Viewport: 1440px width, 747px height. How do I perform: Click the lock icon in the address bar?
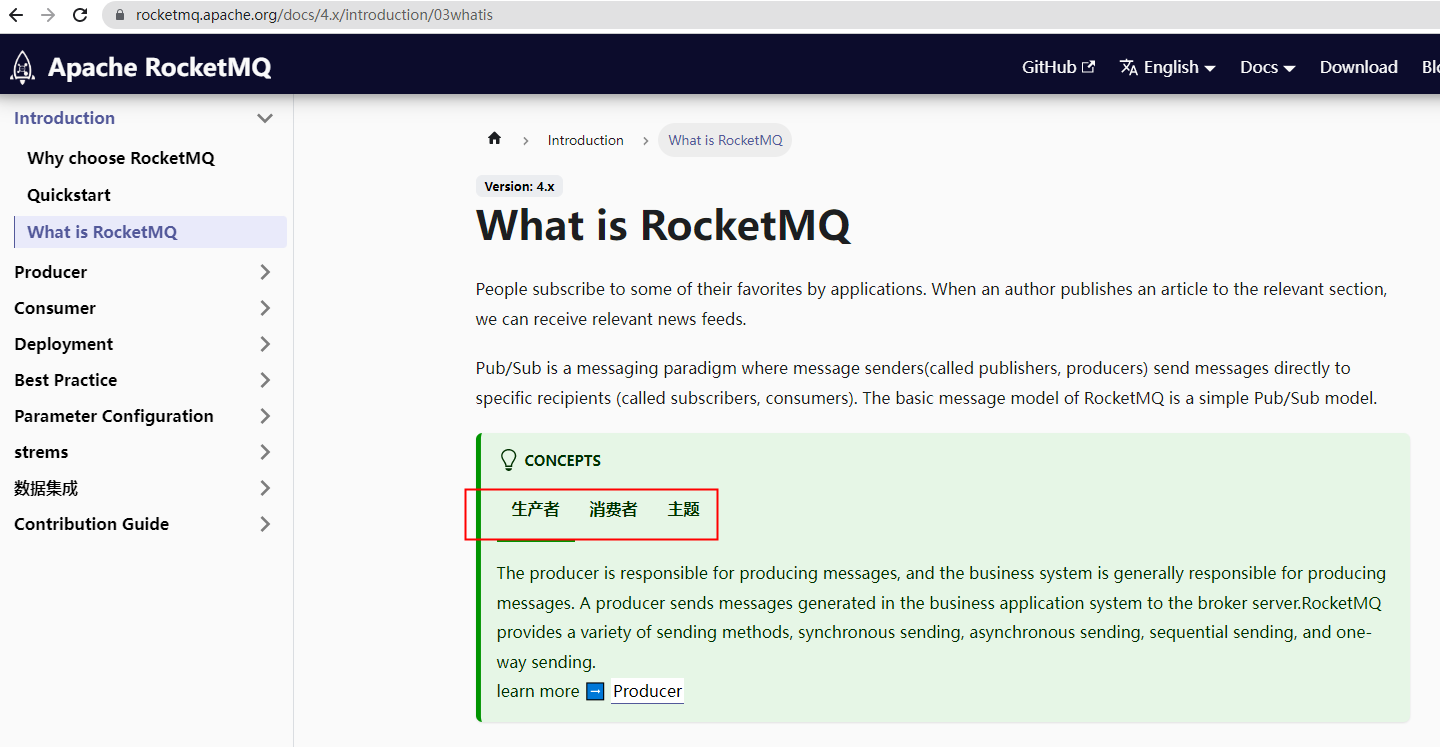[x=119, y=15]
